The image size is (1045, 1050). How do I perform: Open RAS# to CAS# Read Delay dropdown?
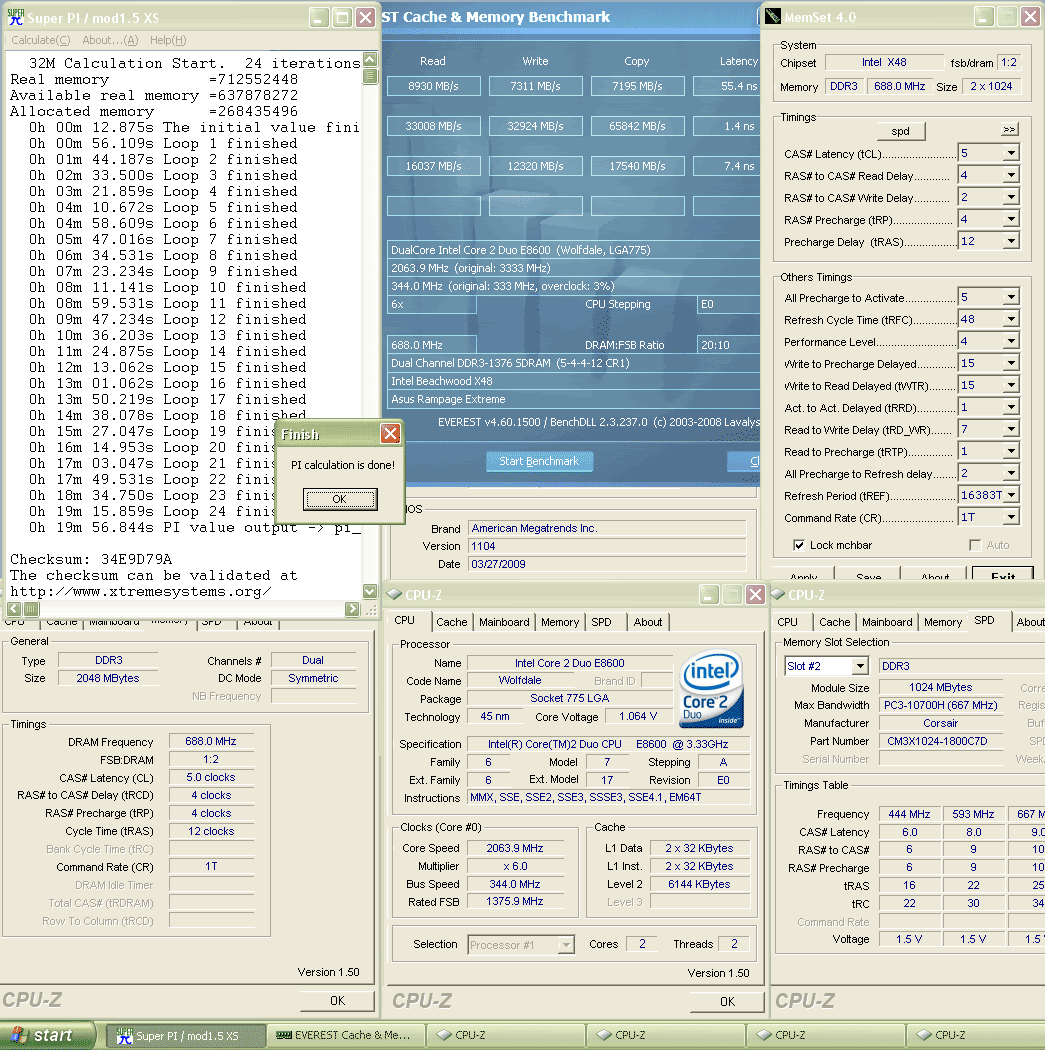coord(1011,175)
